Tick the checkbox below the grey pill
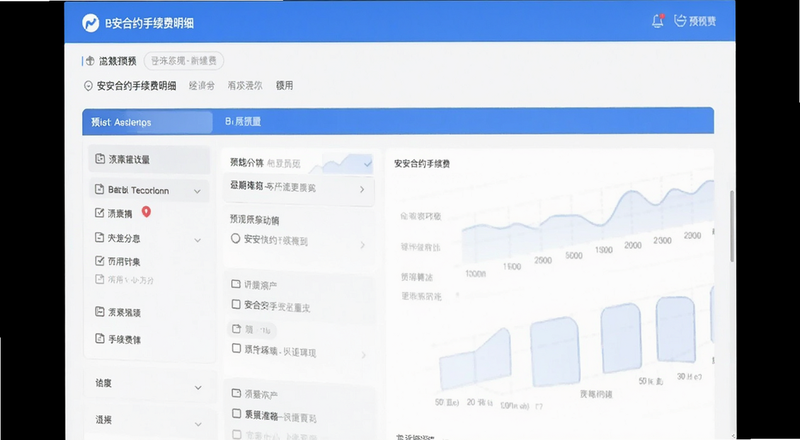 [x=236, y=349]
